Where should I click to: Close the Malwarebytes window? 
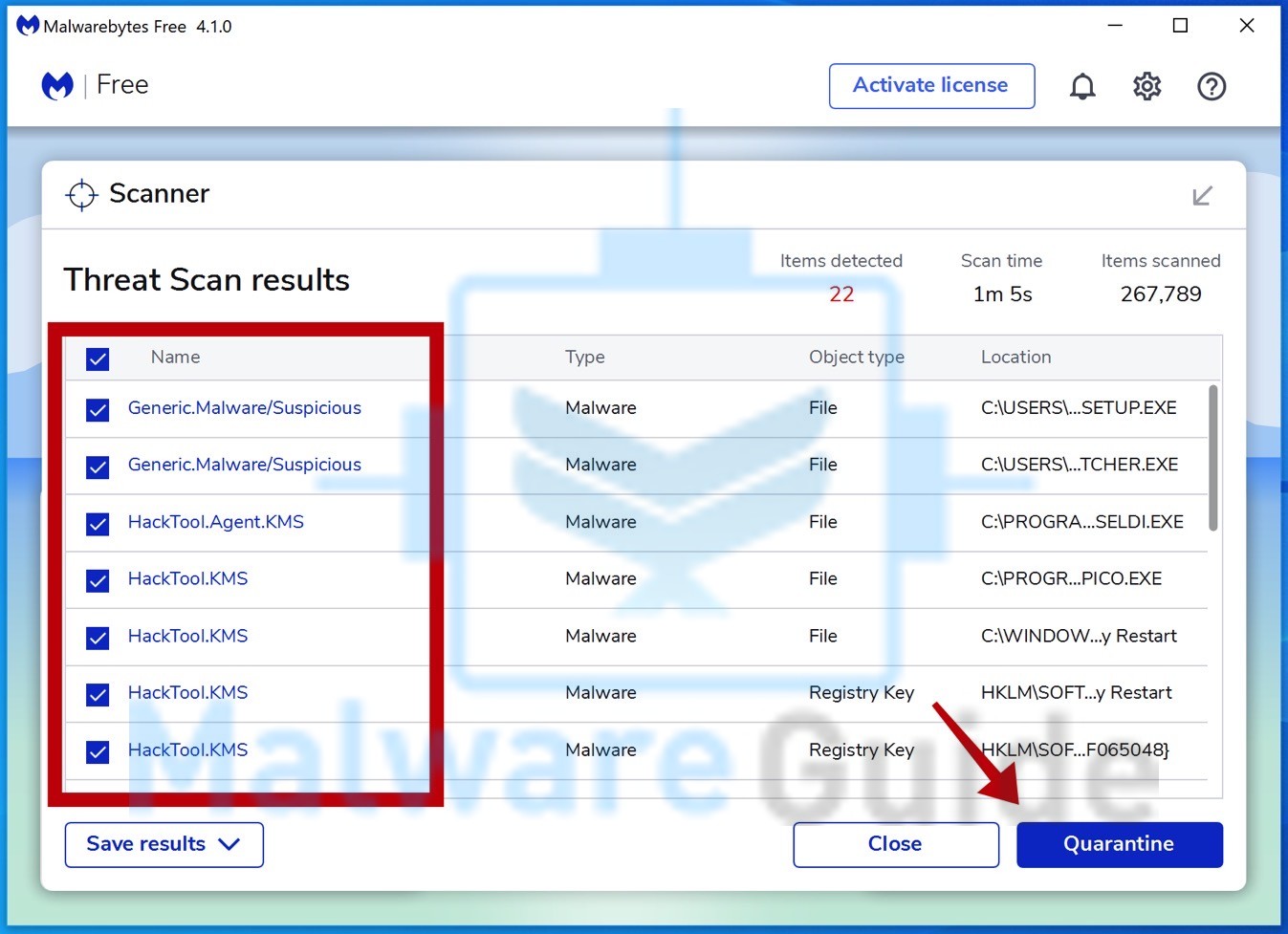[1247, 26]
